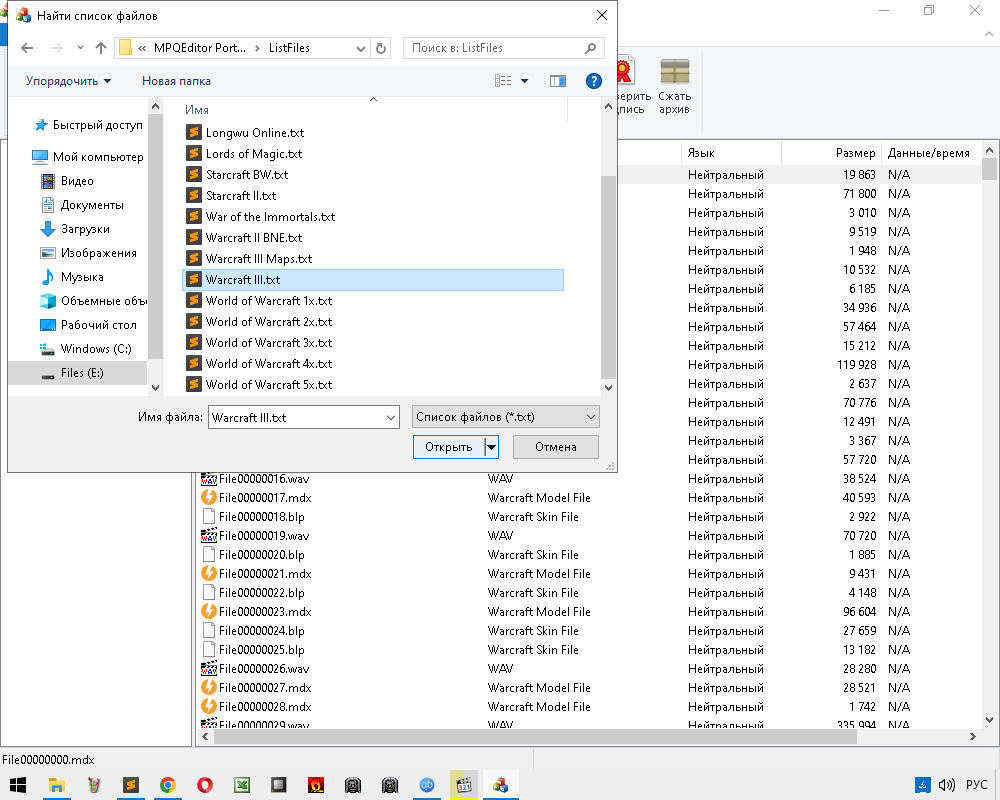Open the Рабочий стол folder
The width and height of the screenshot is (1000, 800).
(89, 325)
